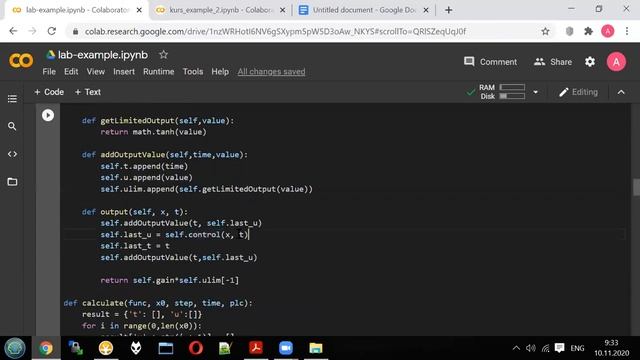Share the notebook

[x=553, y=62]
